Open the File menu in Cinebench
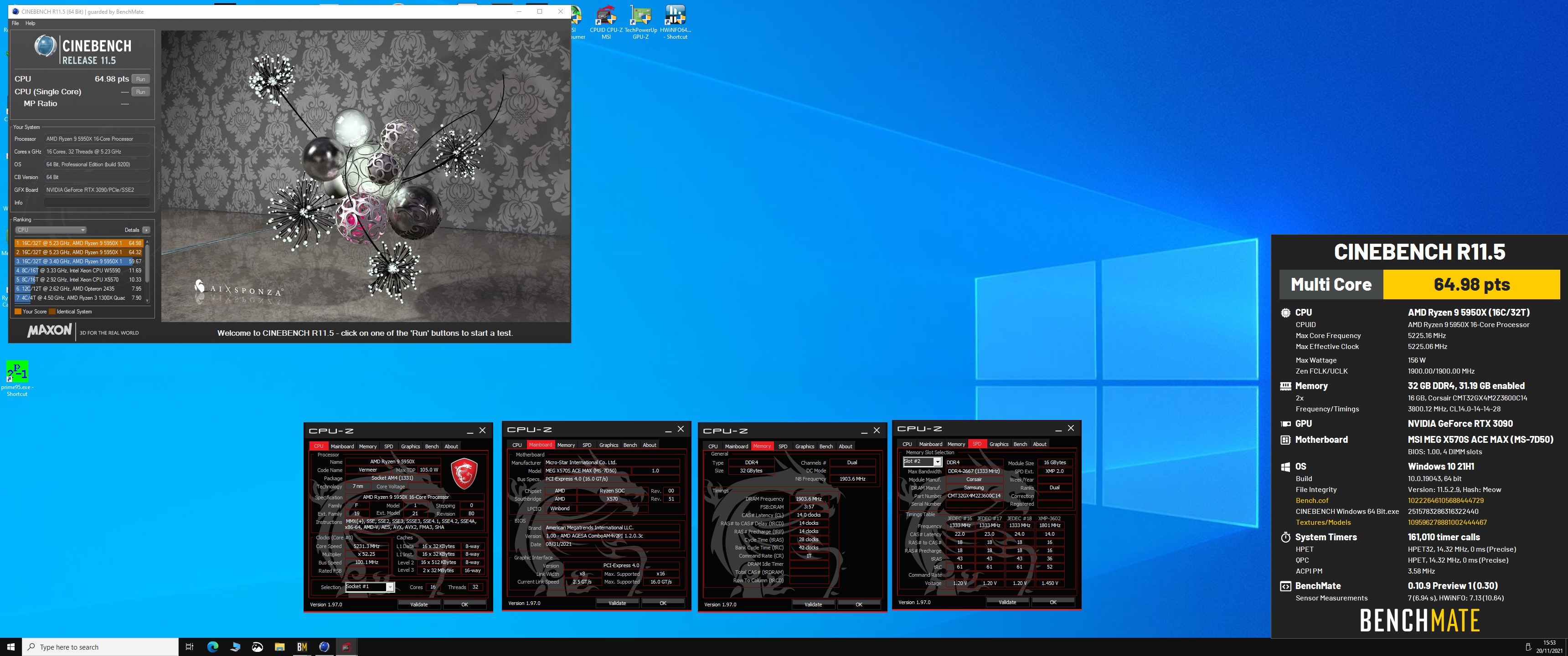Screen dimensions: 1568x656 [15, 23]
